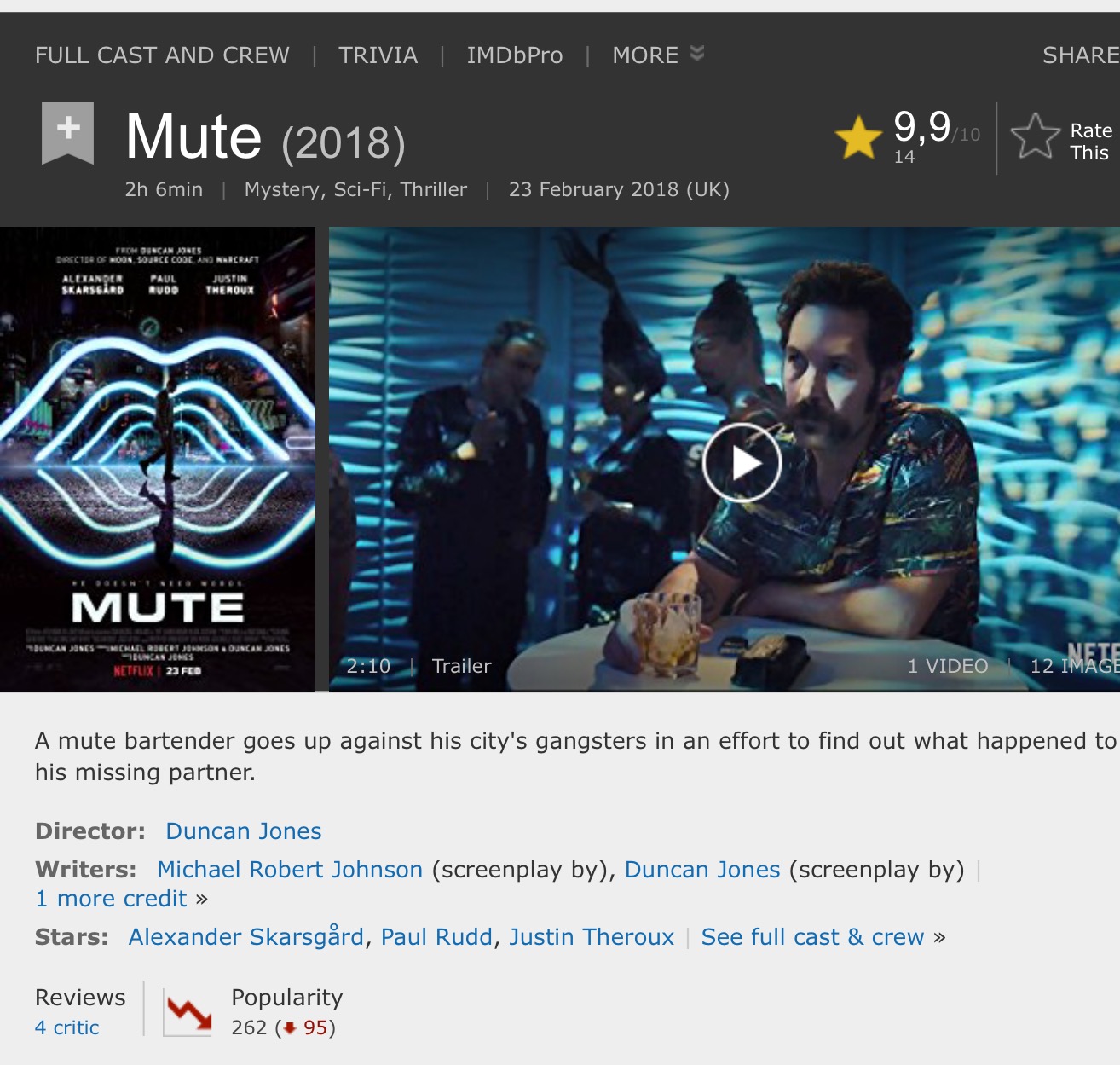Click See full cast & crew link
The width and height of the screenshot is (1120, 1065).
coord(812,937)
